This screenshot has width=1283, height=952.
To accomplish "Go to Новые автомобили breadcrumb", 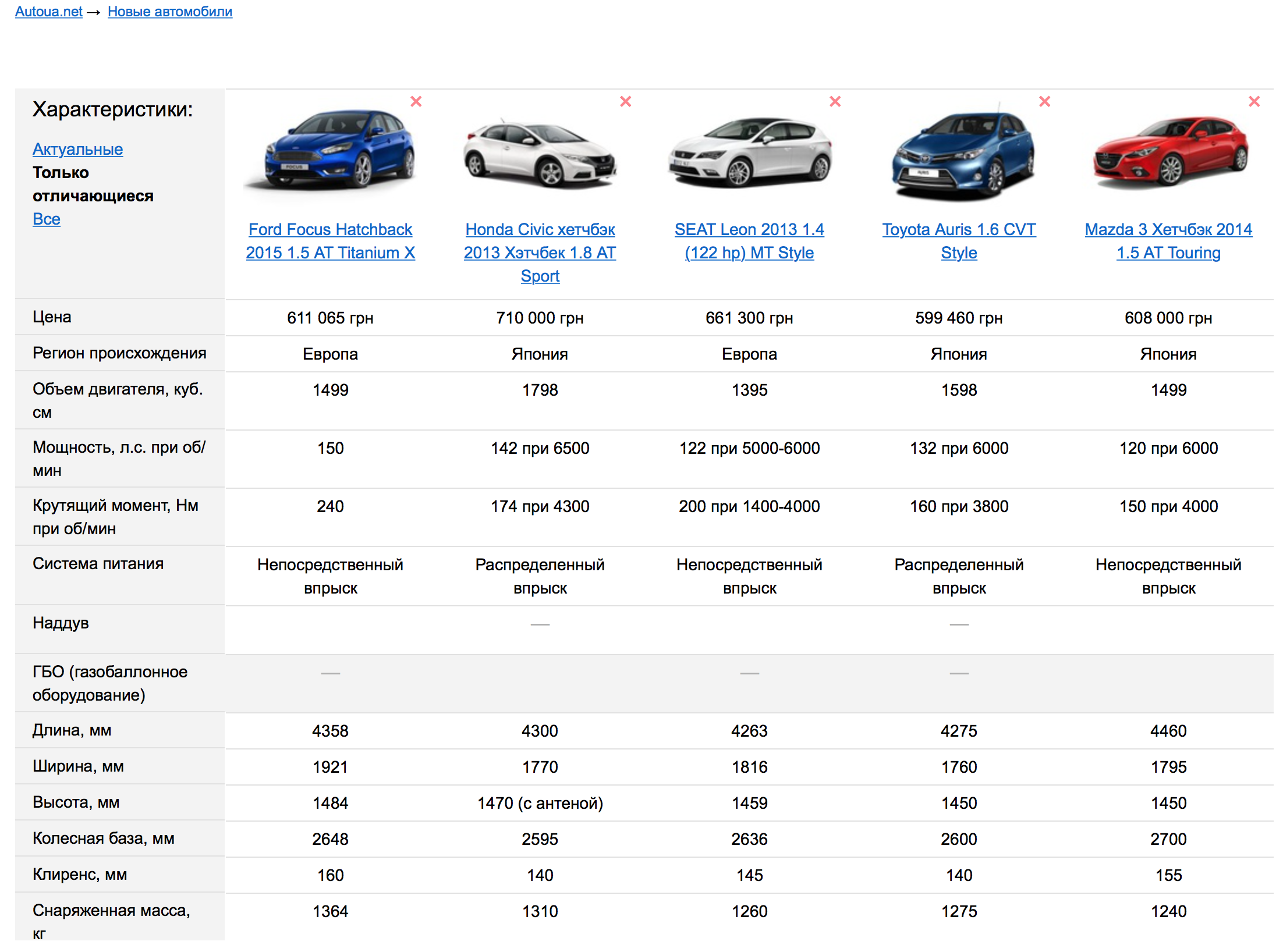I will 169,12.
